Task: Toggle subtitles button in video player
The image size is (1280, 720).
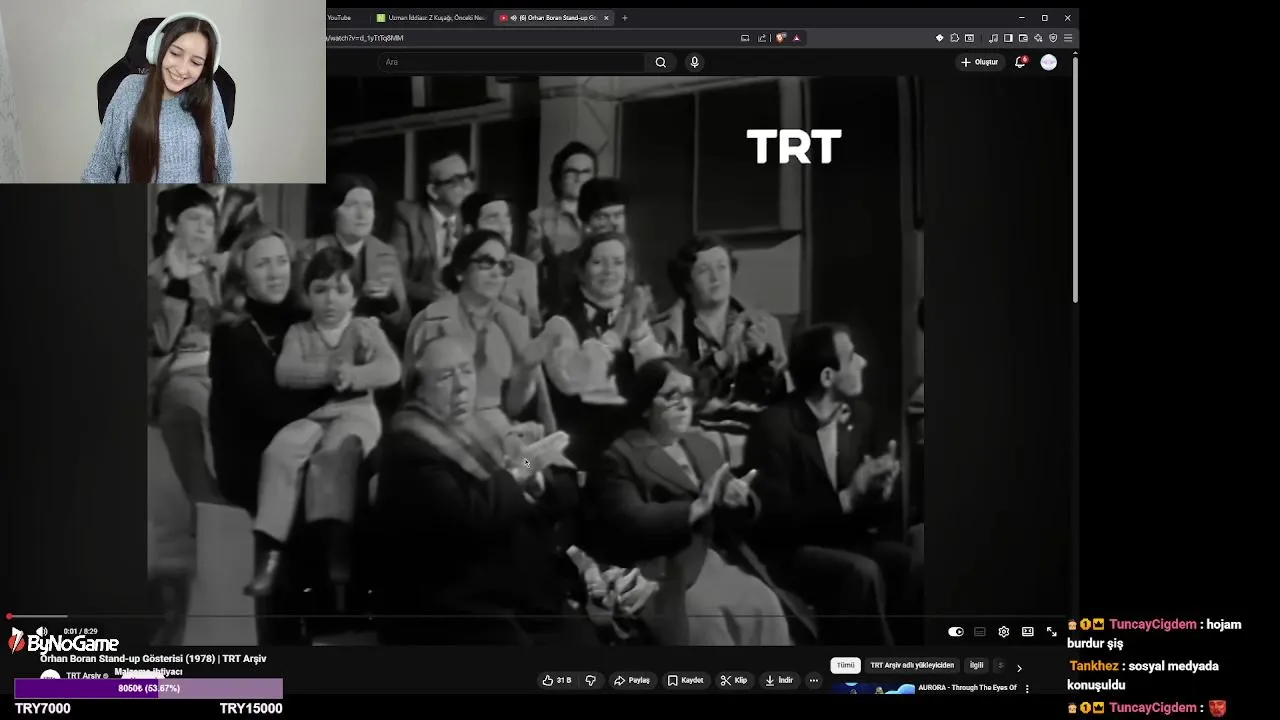Action: point(980,632)
